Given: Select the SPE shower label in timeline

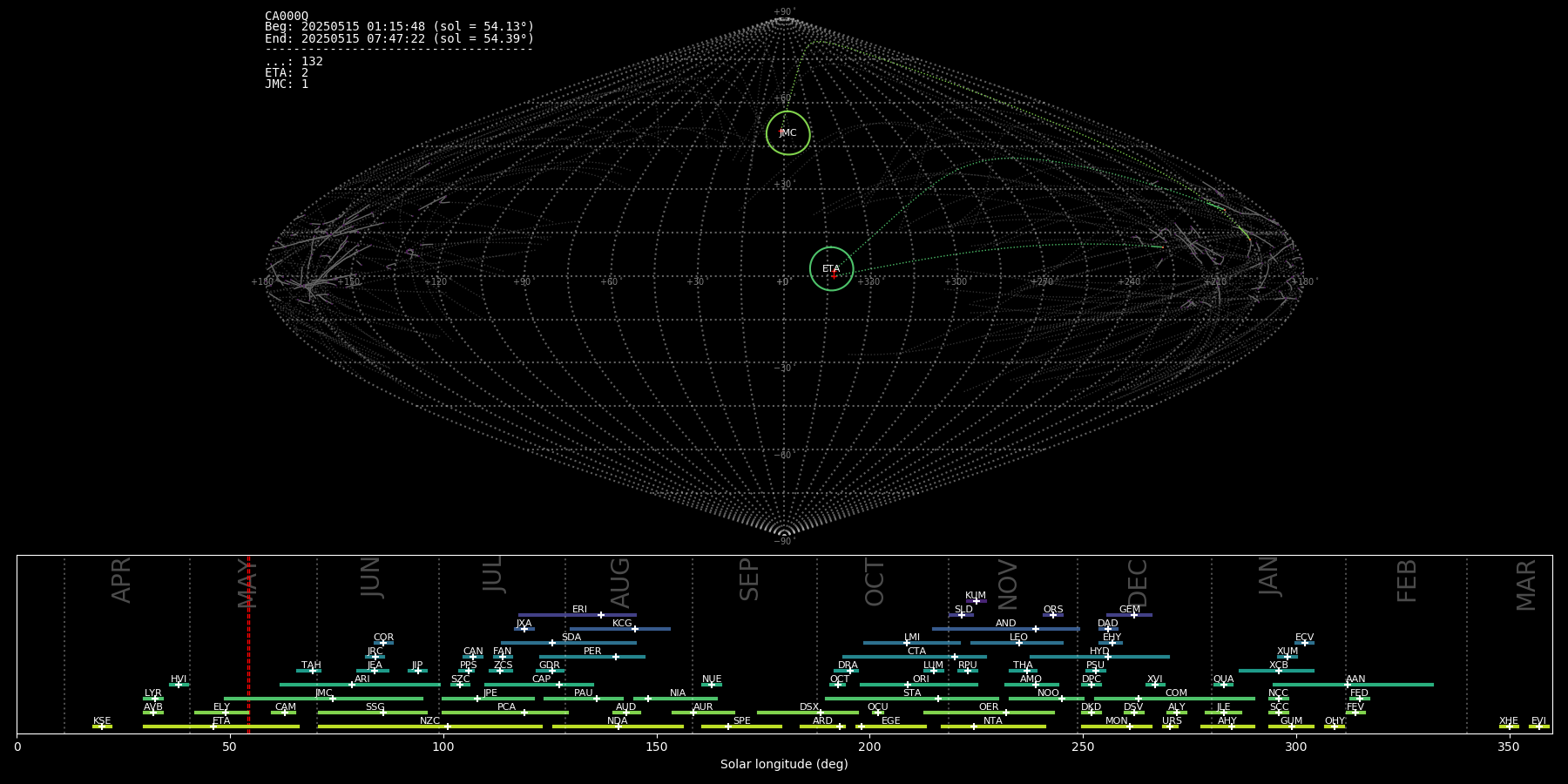Looking at the screenshot, I should 741,720.
